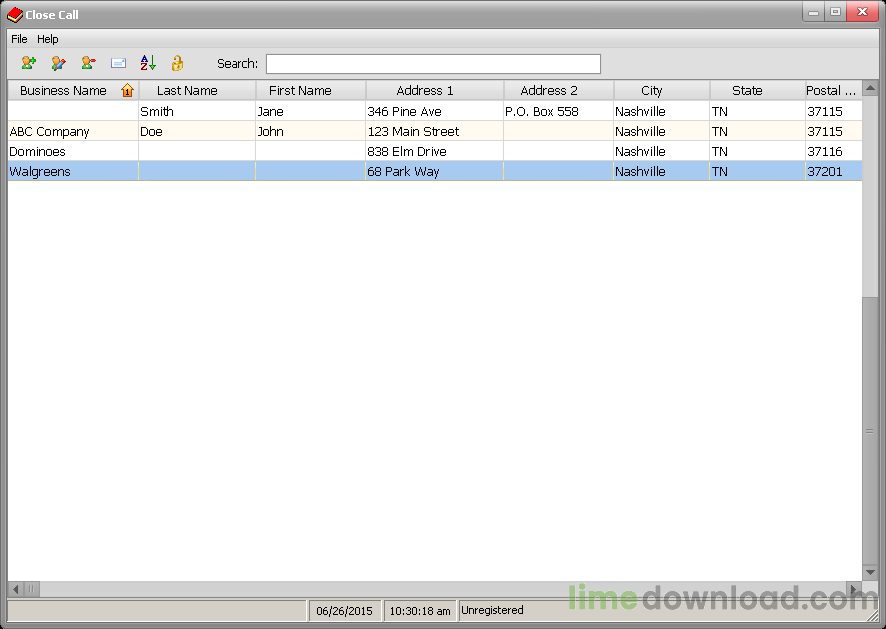
Task: Sort by Business Name column header
Action: tap(73, 90)
